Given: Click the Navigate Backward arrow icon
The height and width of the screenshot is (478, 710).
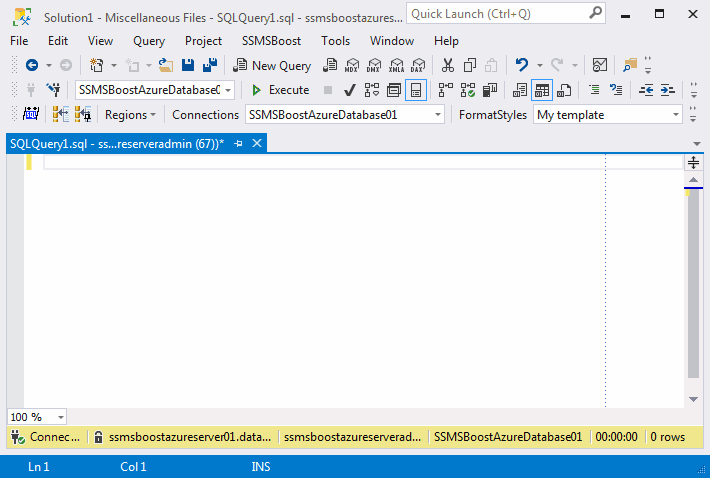Looking at the screenshot, I should coord(32,65).
